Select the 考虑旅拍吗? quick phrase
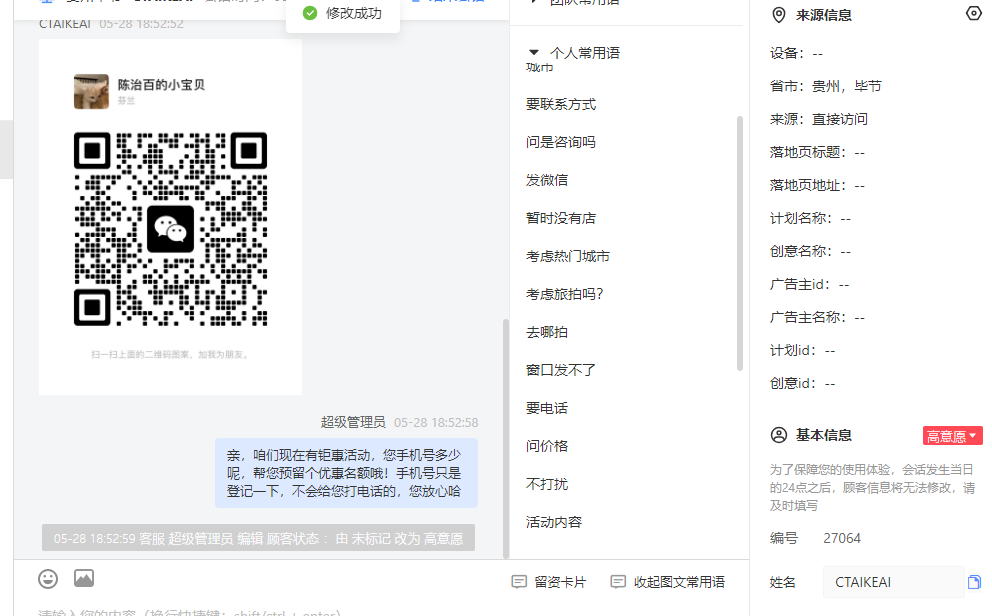992x616 pixels. tap(565, 294)
